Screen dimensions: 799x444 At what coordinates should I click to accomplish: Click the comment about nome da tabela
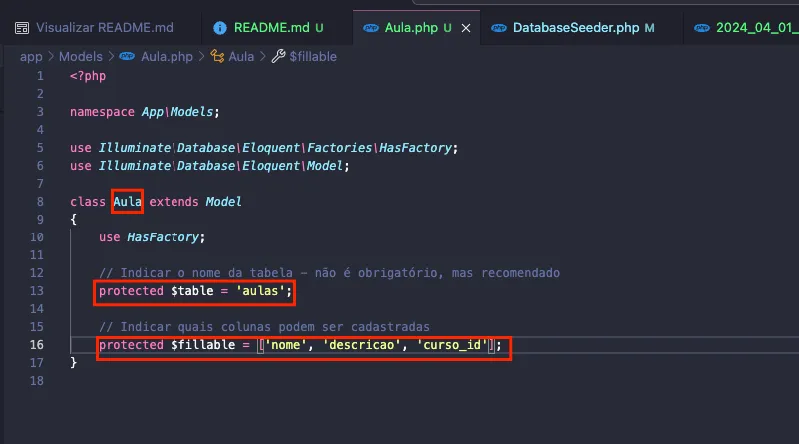[x=329, y=273]
